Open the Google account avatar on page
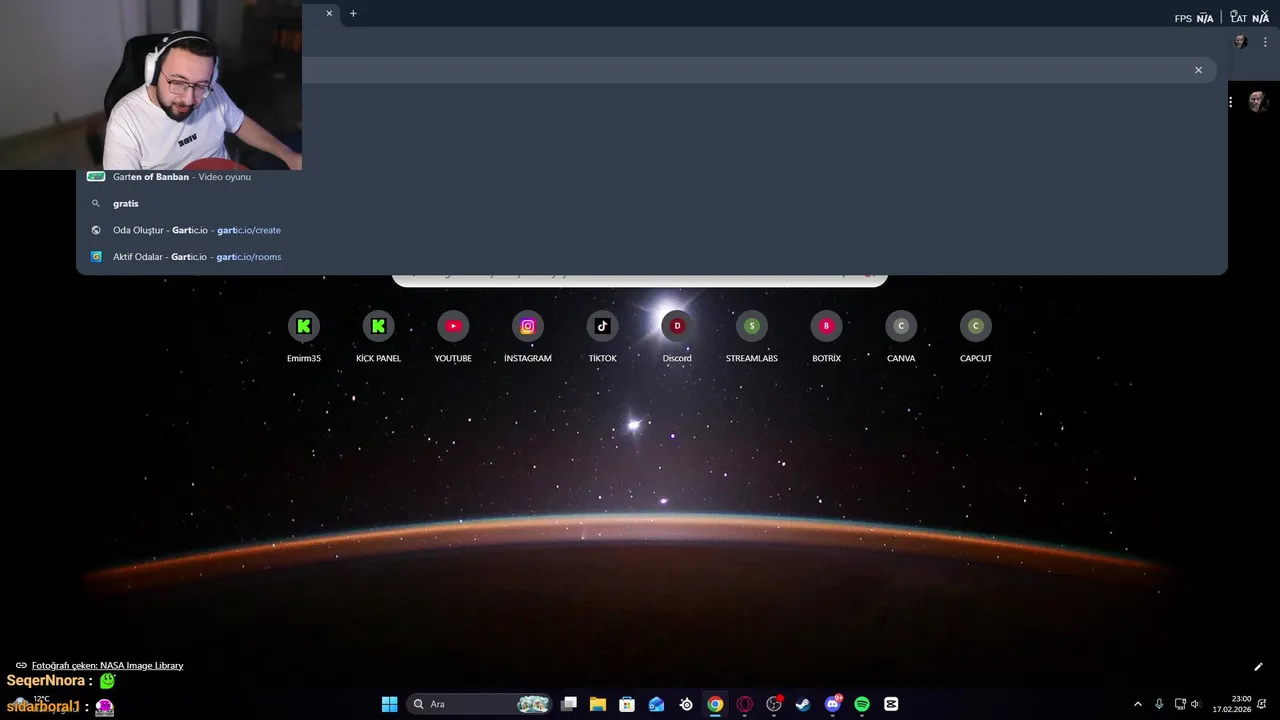This screenshot has height=720, width=1280. coord(1258,102)
